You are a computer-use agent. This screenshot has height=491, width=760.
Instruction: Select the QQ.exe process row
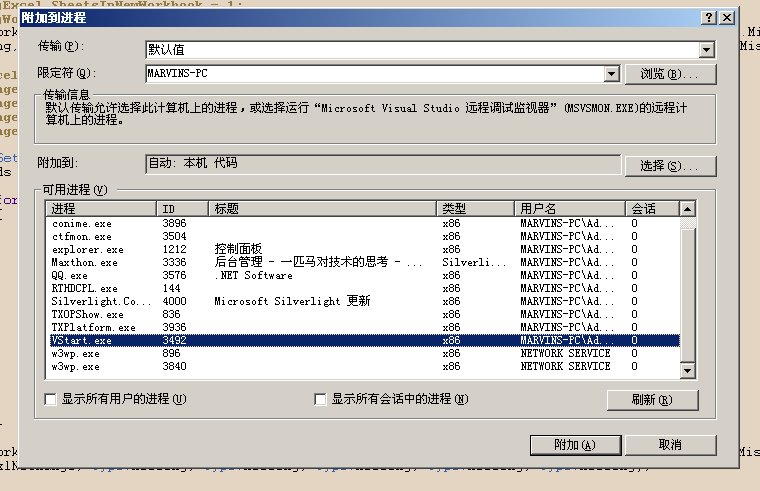[364, 275]
